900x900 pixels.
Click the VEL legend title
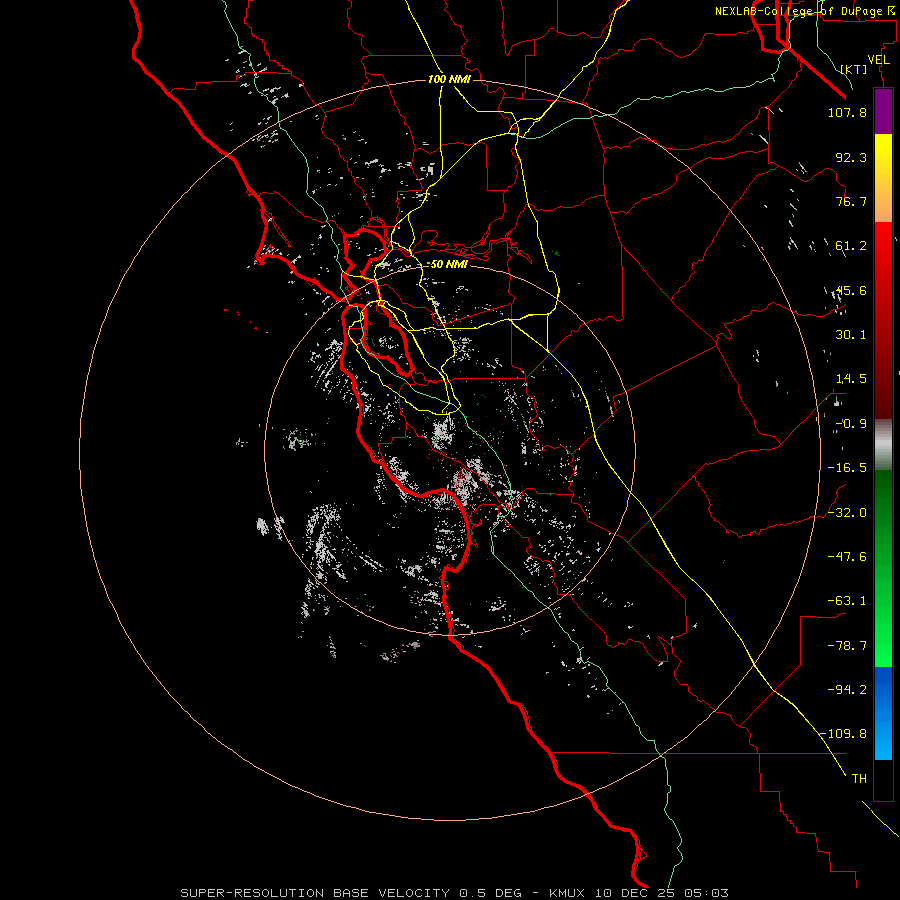click(x=879, y=59)
